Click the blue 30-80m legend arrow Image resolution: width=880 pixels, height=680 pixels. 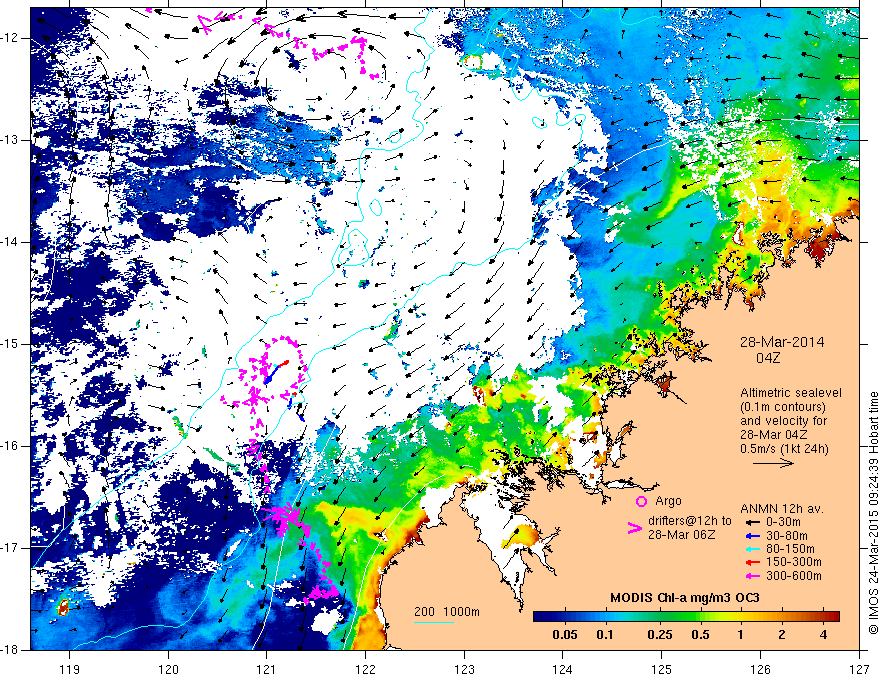[x=751, y=535]
